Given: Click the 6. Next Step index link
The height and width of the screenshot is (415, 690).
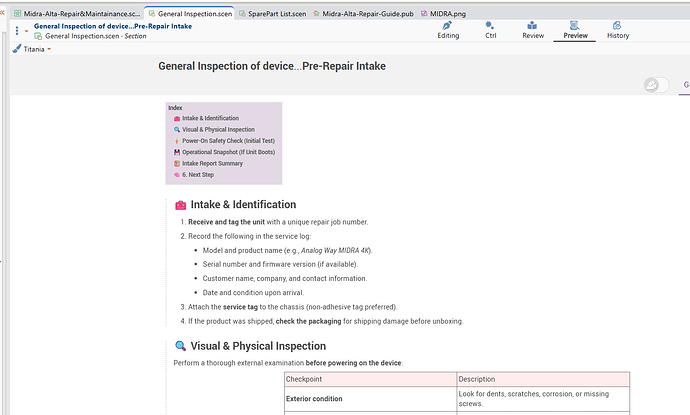Looking at the screenshot, I should [198, 175].
